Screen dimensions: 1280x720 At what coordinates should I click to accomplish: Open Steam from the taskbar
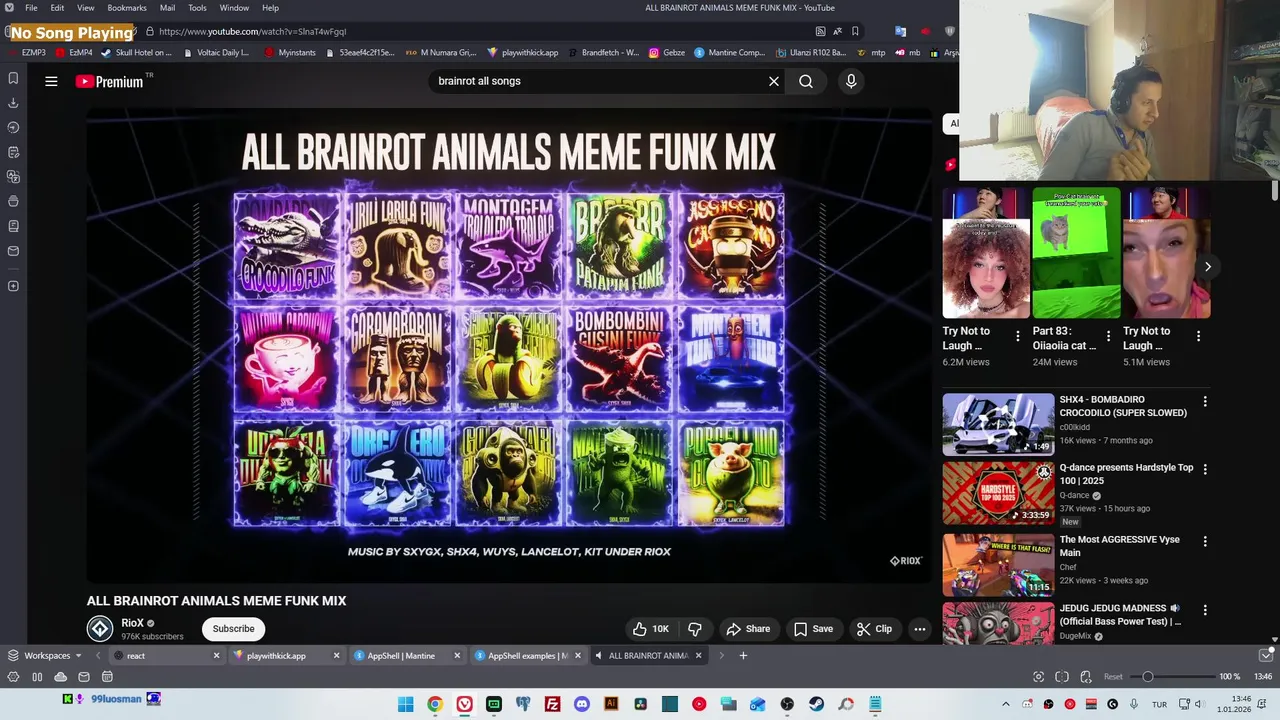(x=816, y=704)
